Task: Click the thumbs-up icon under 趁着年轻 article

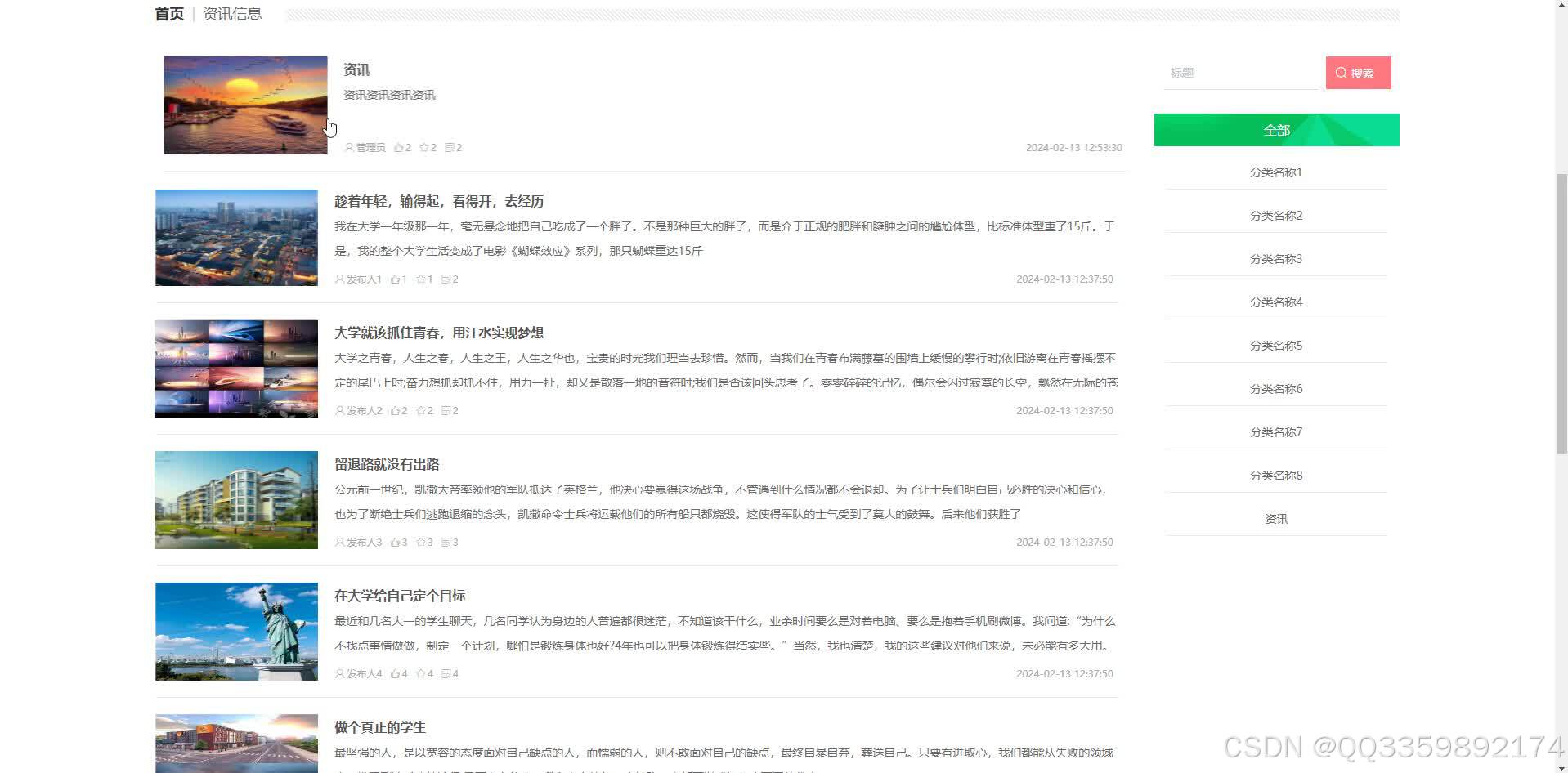Action: point(395,279)
